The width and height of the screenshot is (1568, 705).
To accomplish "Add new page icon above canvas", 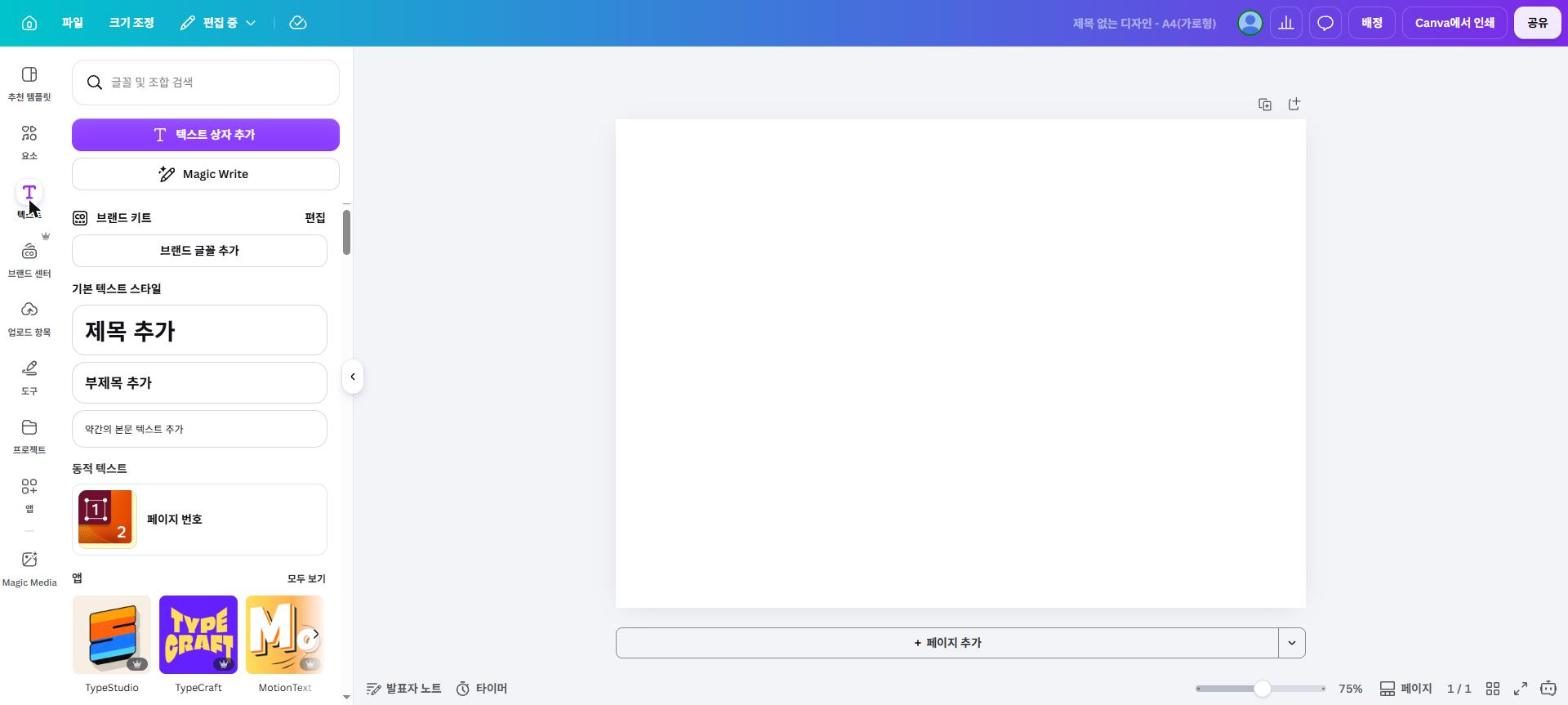I will click(1294, 104).
